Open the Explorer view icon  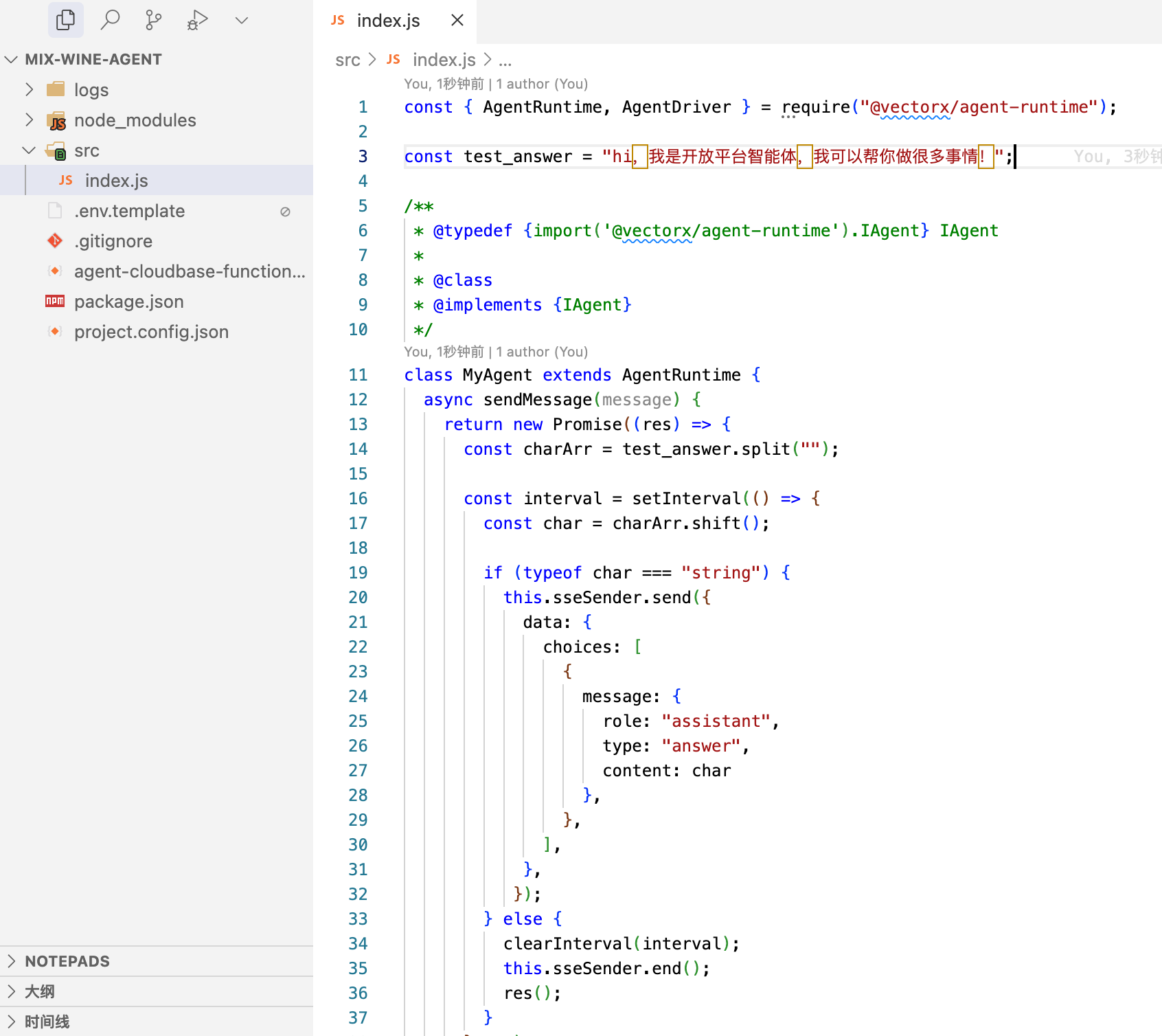[66, 20]
